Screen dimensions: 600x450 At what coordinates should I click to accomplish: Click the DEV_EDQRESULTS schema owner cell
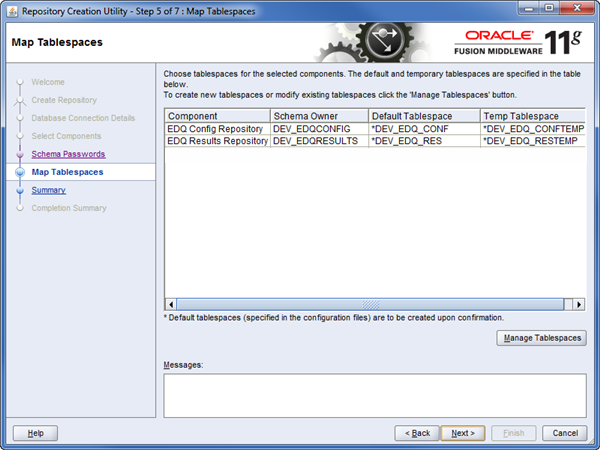[x=319, y=141]
